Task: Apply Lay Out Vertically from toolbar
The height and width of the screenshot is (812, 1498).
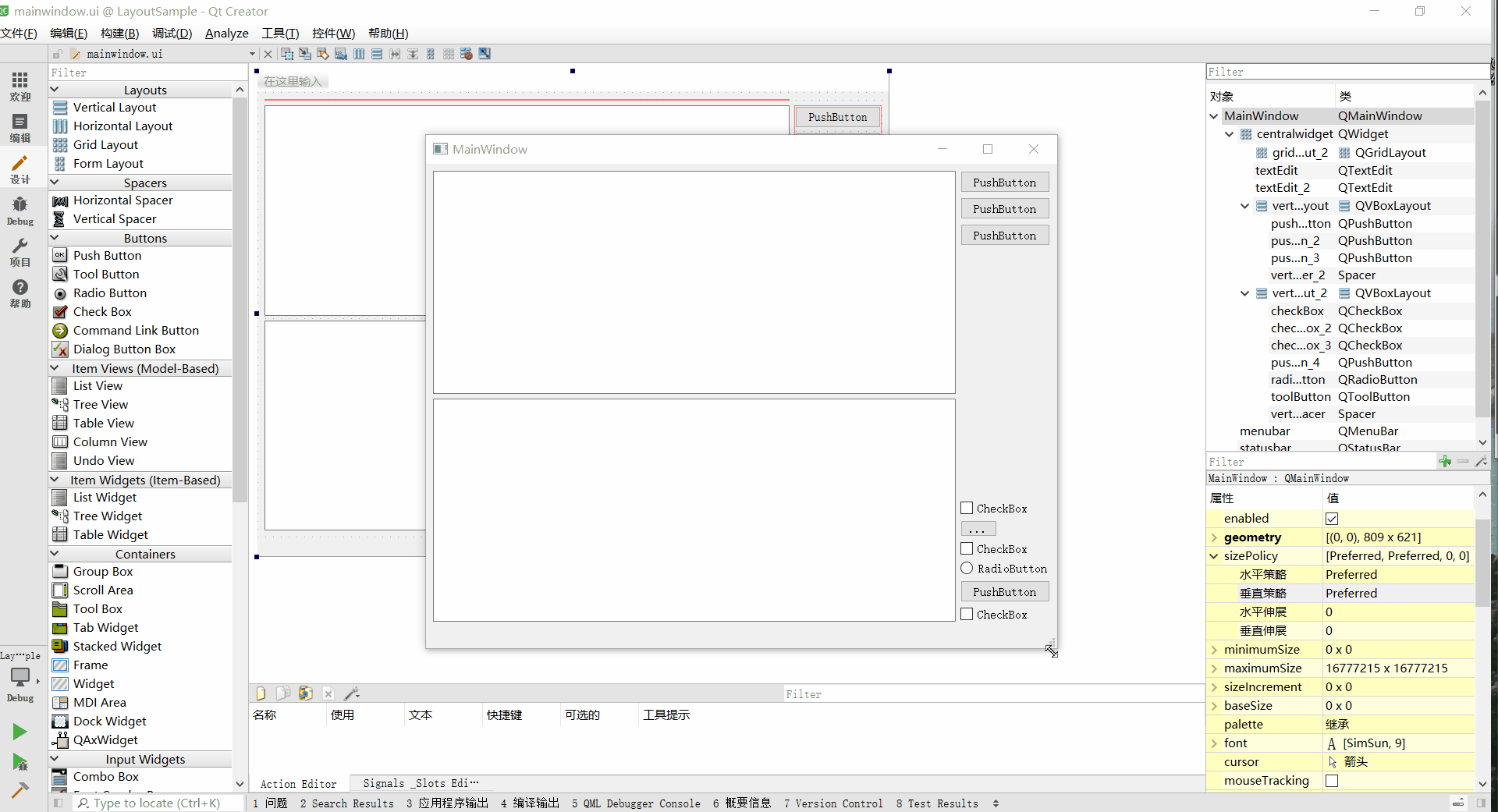Action: 377,54
